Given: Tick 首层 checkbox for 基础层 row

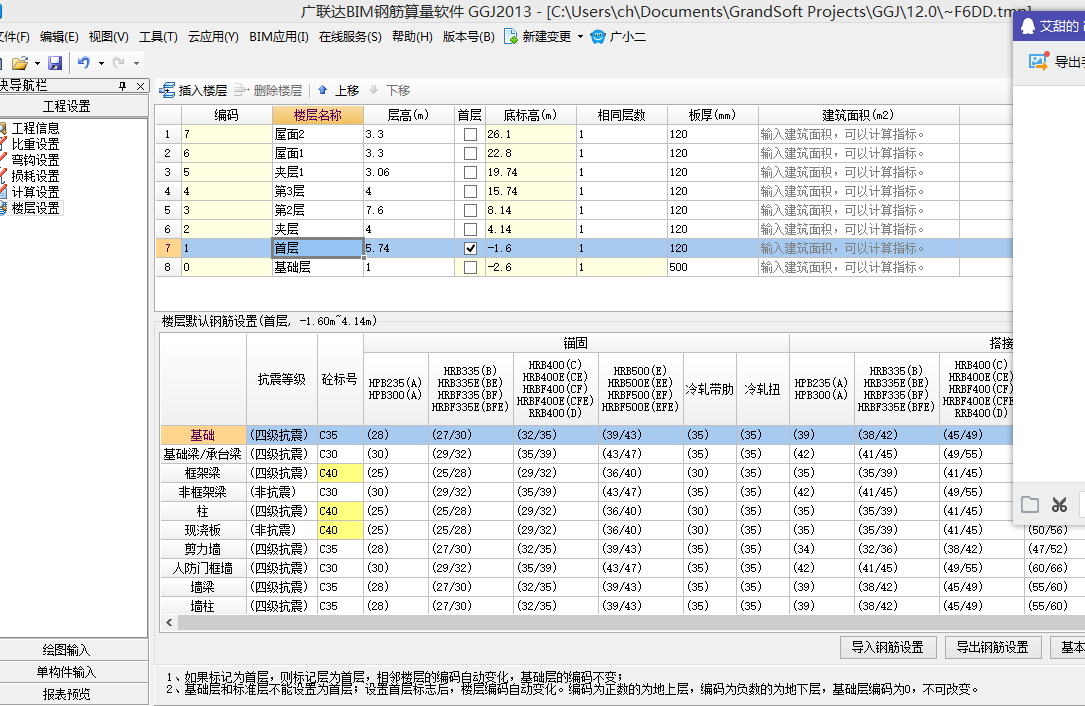Looking at the screenshot, I should coord(471,268).
